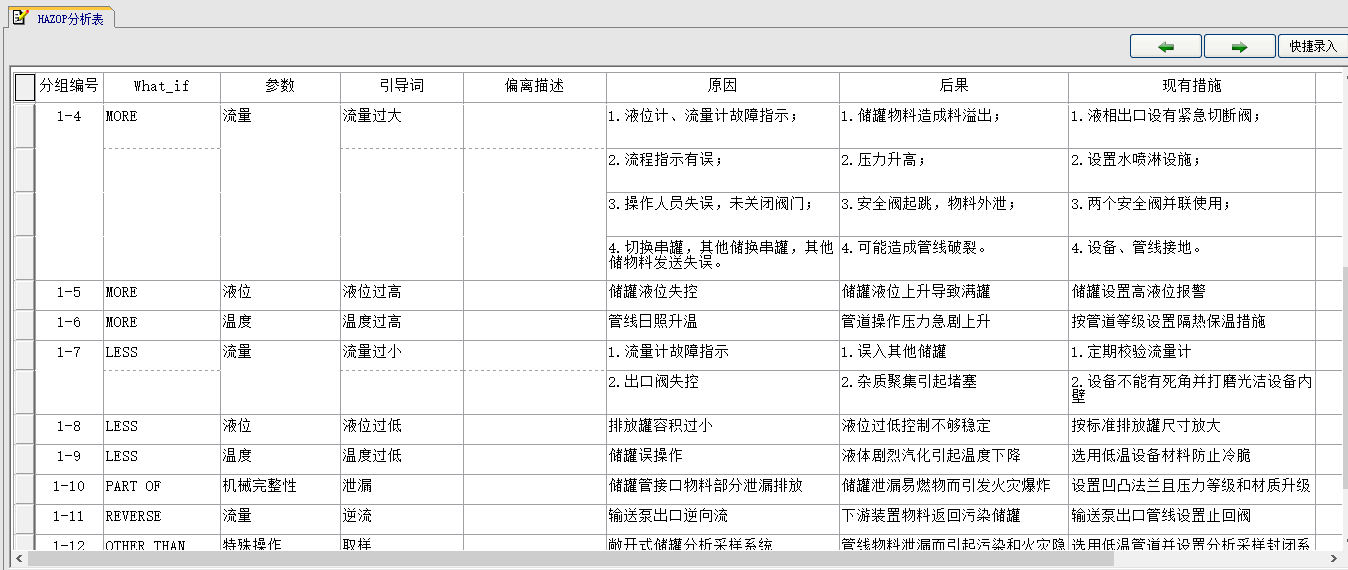1348x570 pixels.
Task: Select group number cell 1-10
Action: coord(69,487)
